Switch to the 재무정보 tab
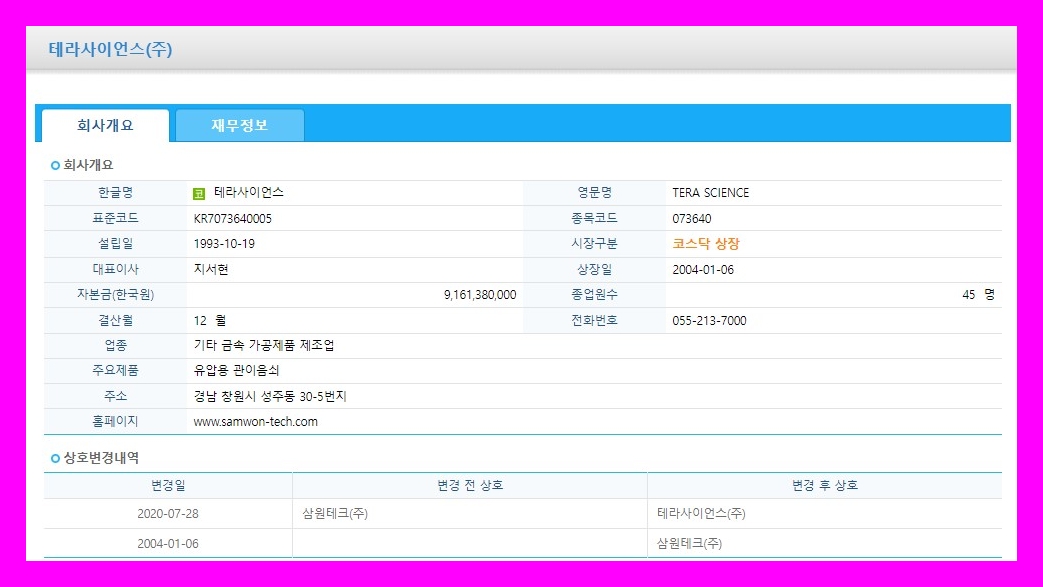The image size is (1043, 587). (x=239, y=125)
